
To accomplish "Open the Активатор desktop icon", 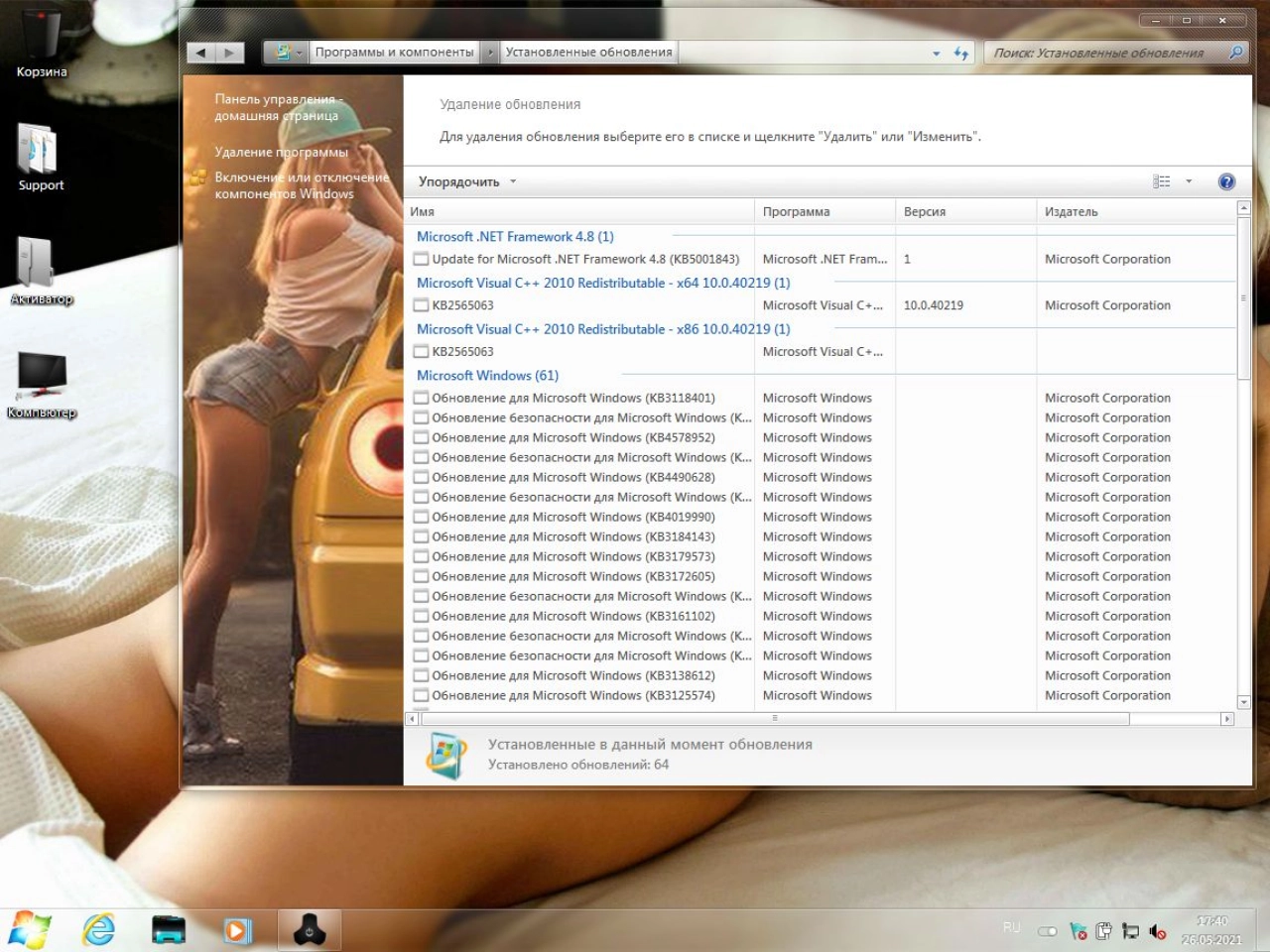I will tap(41, 270).
